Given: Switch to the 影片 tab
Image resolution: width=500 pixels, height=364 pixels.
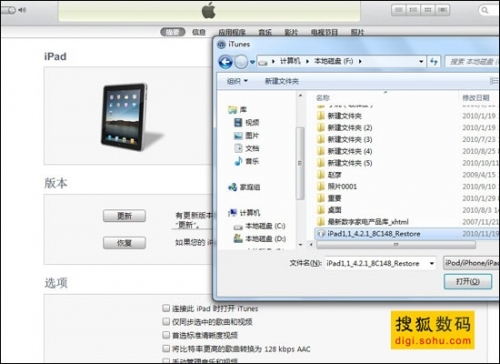Looking at the screenshot, I should point(291,32).
